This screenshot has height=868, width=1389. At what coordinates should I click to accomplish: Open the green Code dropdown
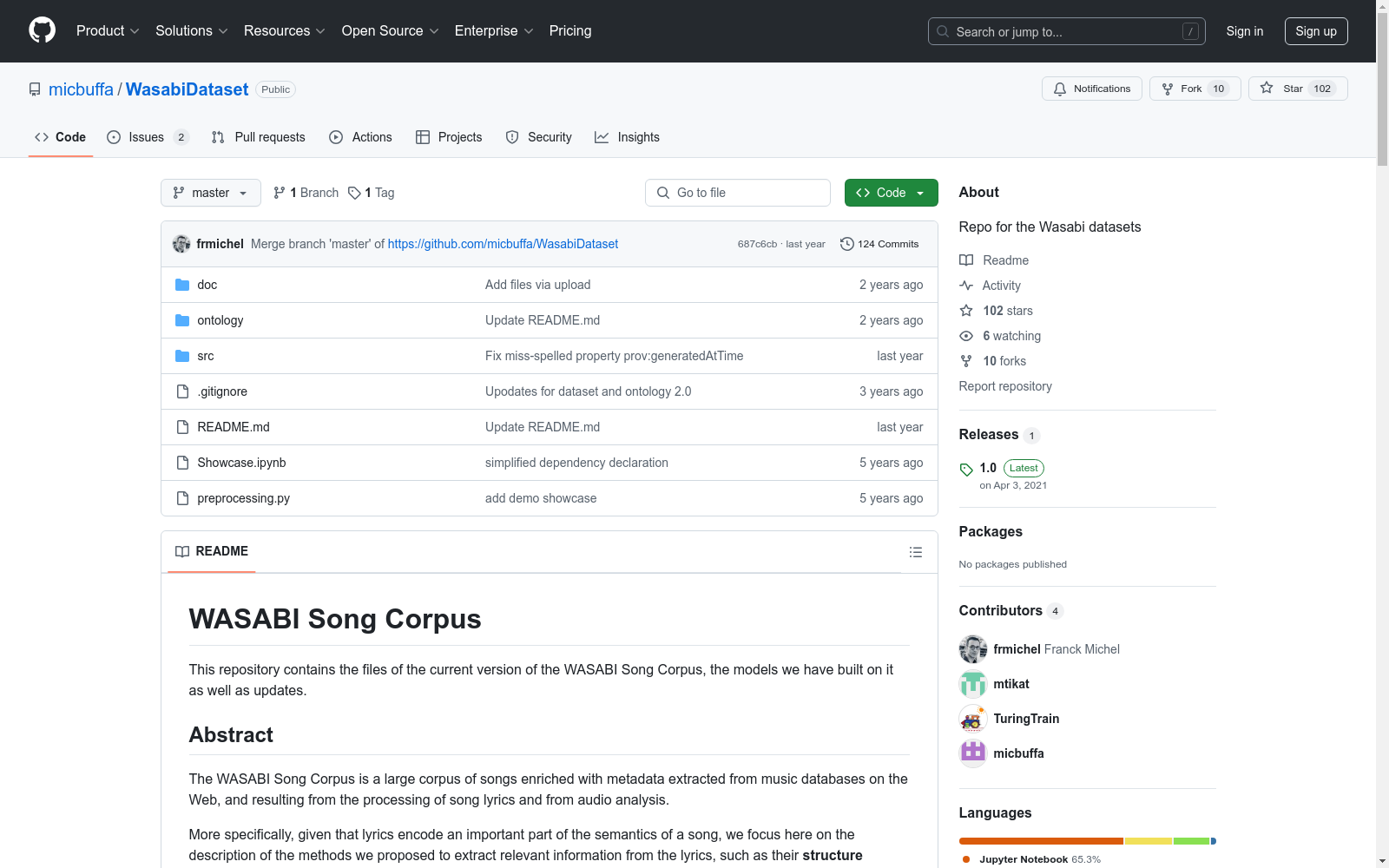tap(891, 193)
